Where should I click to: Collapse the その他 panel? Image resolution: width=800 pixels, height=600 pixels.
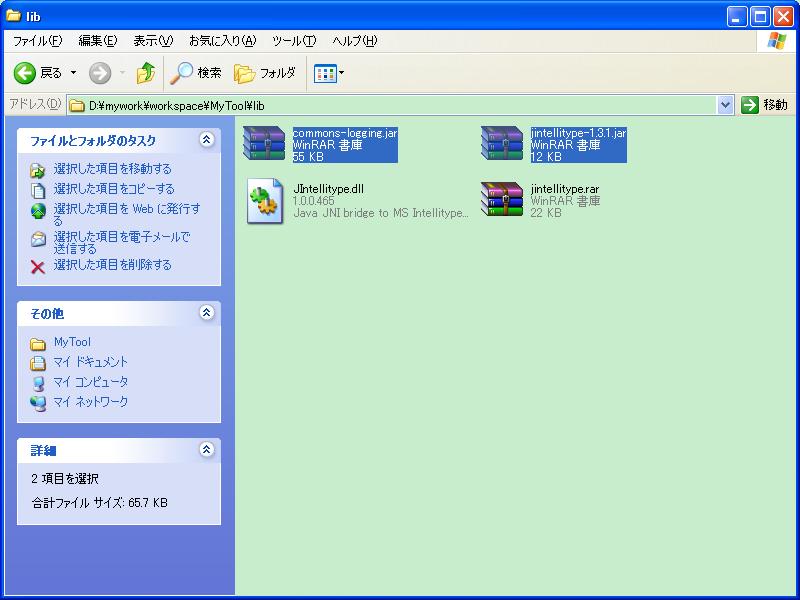click(207, 312)
